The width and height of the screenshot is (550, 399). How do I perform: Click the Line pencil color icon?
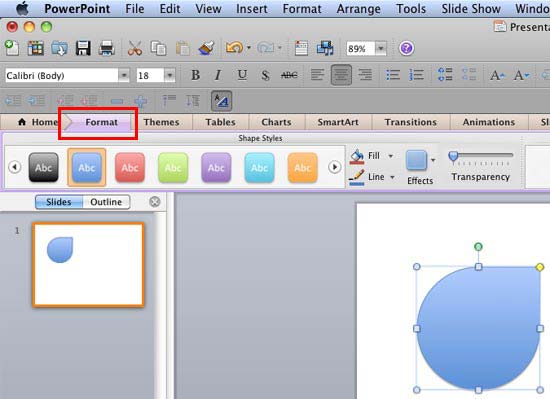point(357,177)
